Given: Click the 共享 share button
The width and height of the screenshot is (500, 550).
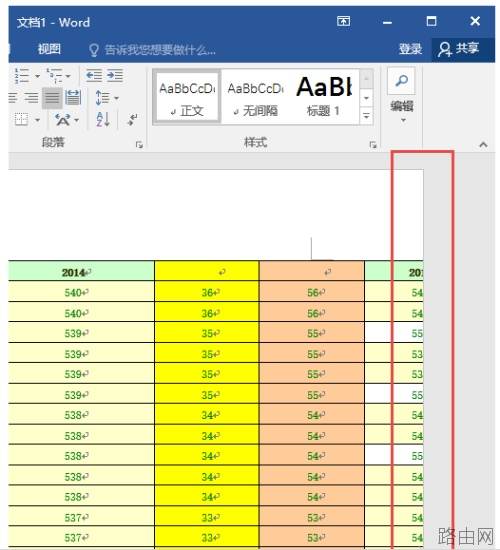Looking at the screenshot, I should coord(459,48).
